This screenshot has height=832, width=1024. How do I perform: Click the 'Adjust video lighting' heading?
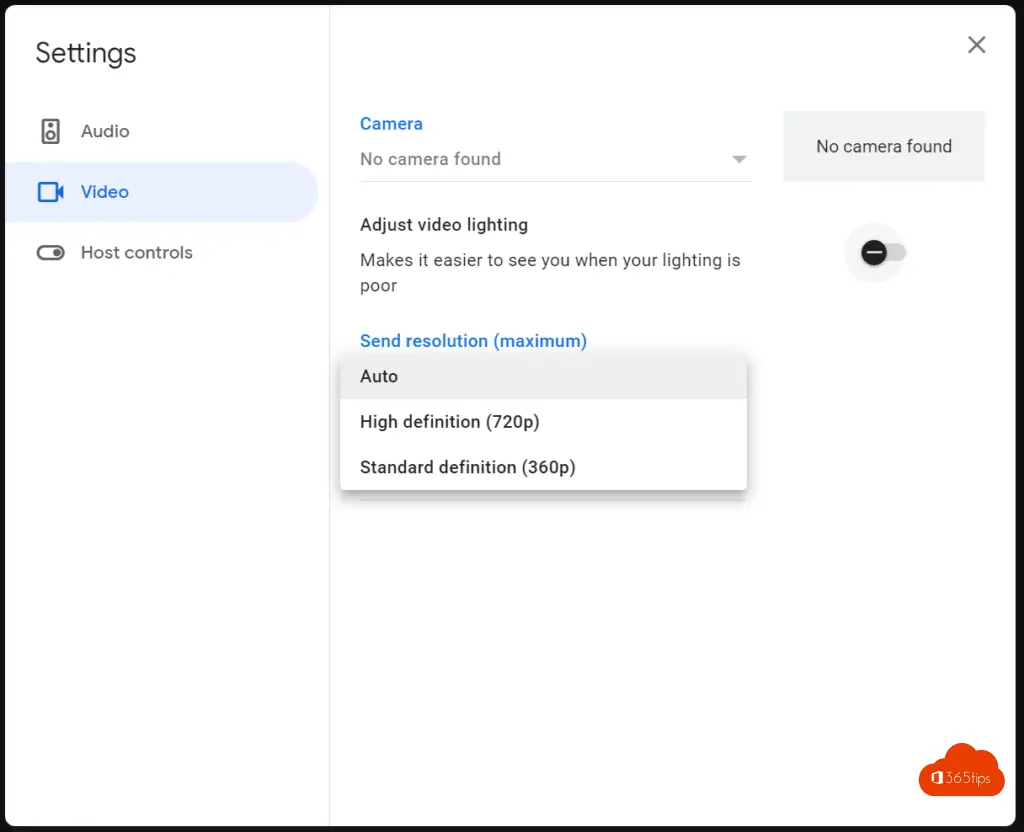[x=444, y=225]
